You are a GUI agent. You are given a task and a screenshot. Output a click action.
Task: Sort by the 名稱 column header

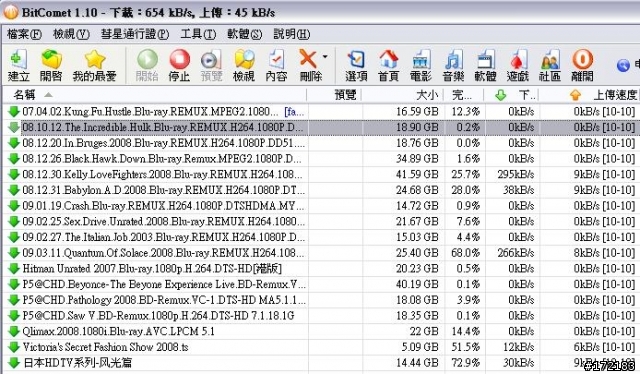(155, 95)
